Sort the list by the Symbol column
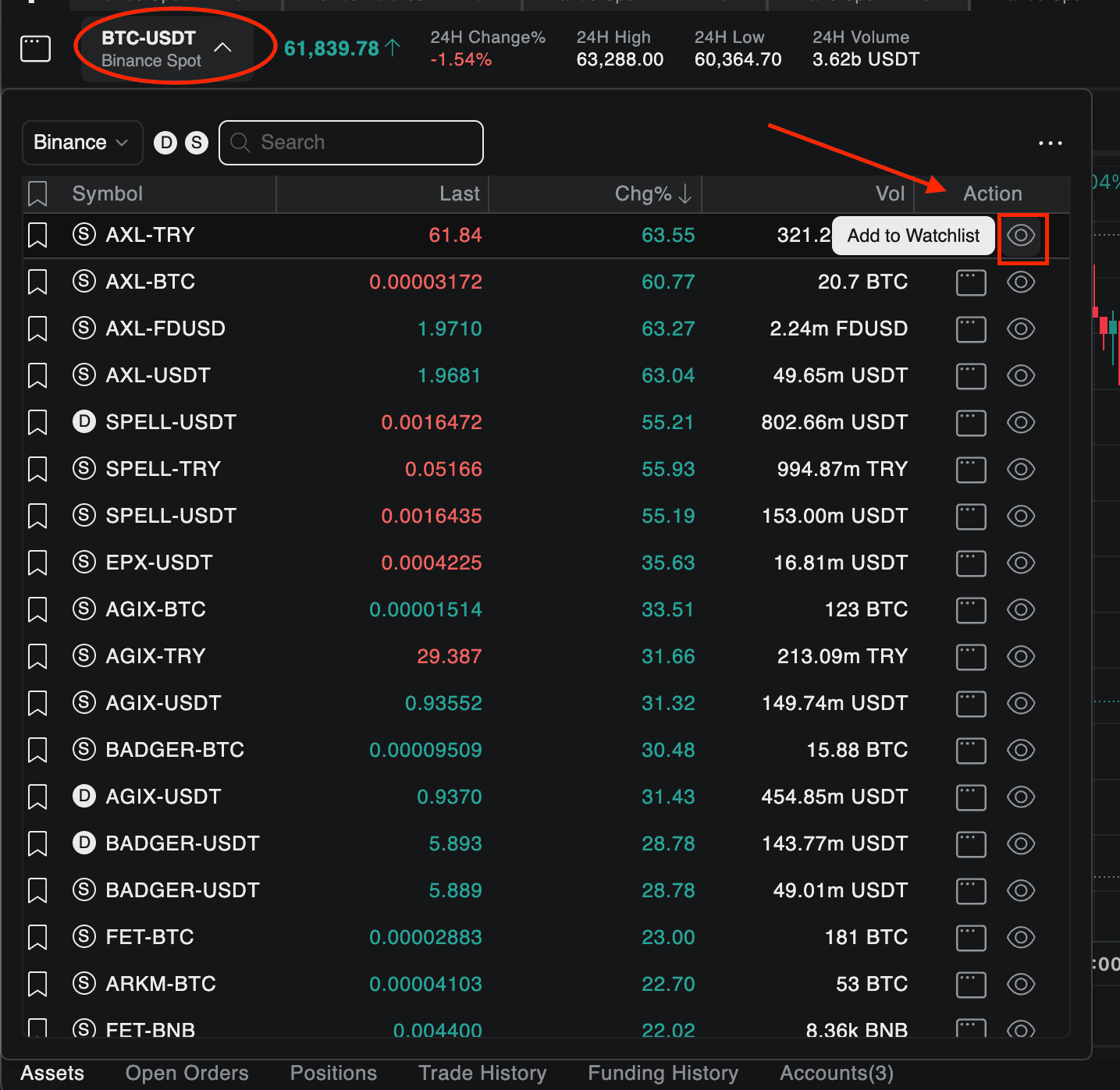1120x1090 pixels. click(x=108, y=194)
